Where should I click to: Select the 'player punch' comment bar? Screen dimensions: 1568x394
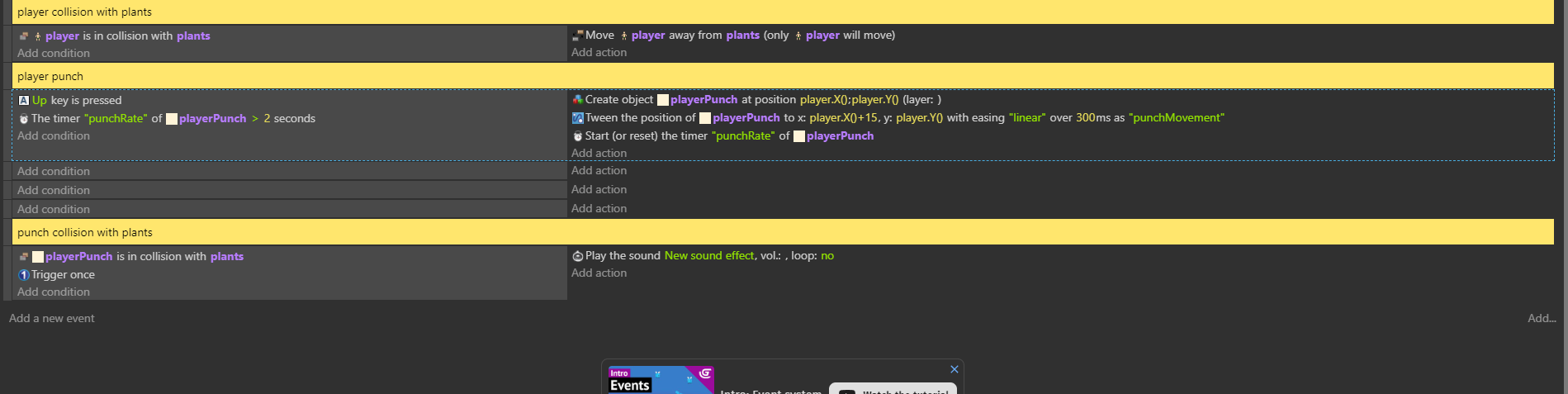tap(783, 76)
